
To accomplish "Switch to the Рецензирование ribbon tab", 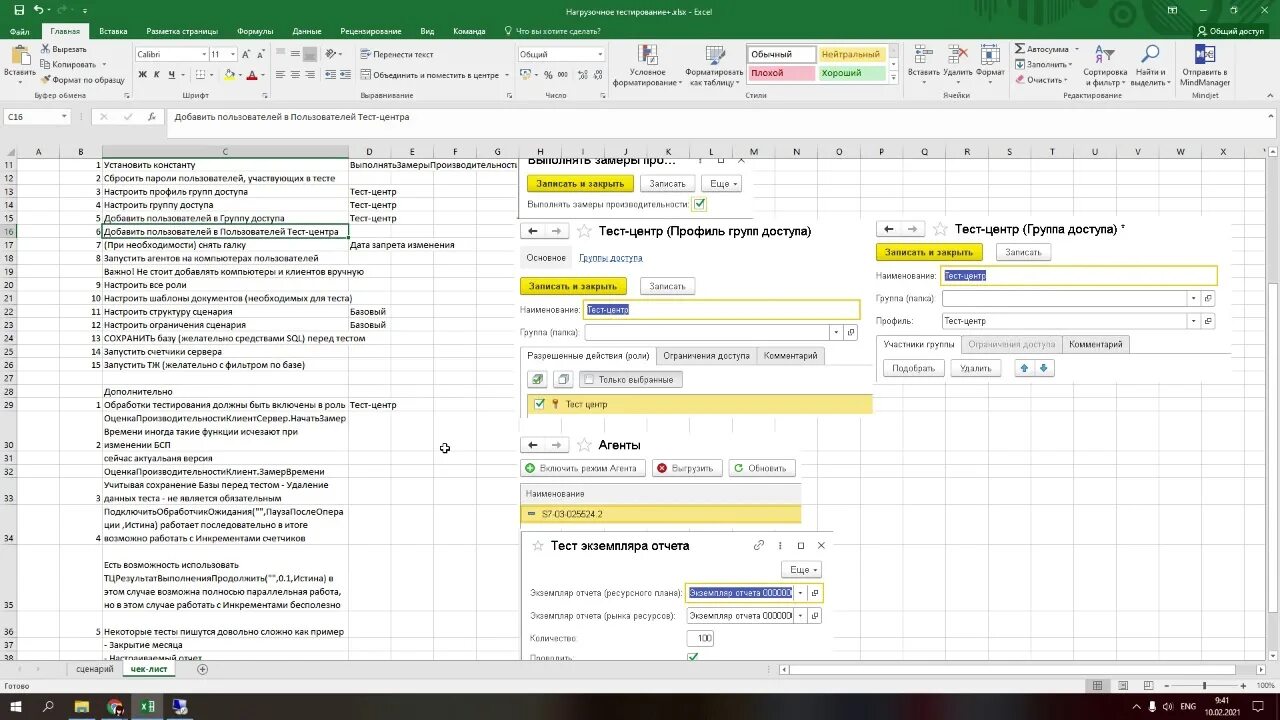I will point(371,31).
